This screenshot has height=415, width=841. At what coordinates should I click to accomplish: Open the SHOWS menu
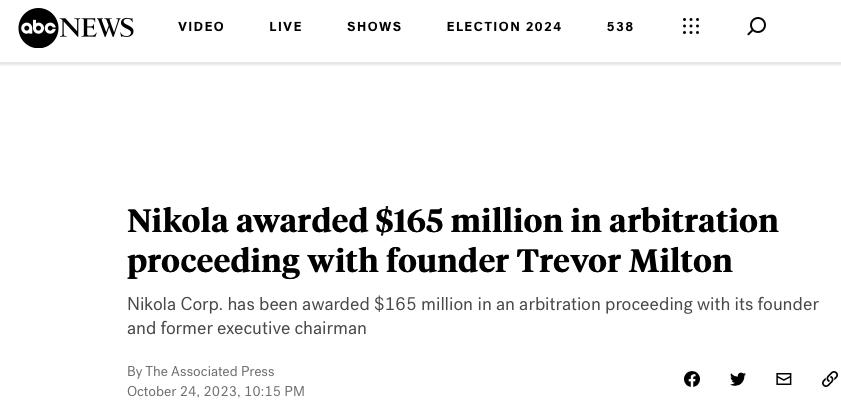click(374, 27)
